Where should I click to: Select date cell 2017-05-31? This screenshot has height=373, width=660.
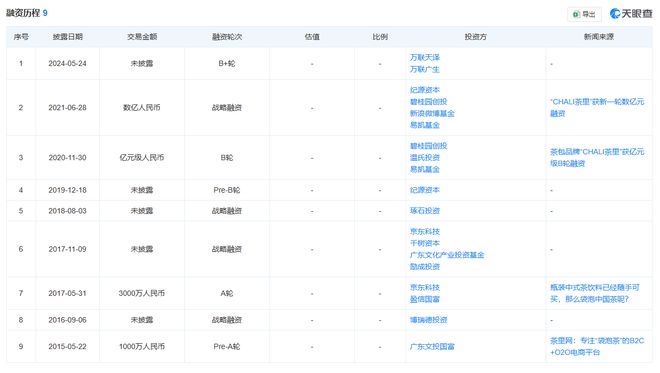click(67, 293)
